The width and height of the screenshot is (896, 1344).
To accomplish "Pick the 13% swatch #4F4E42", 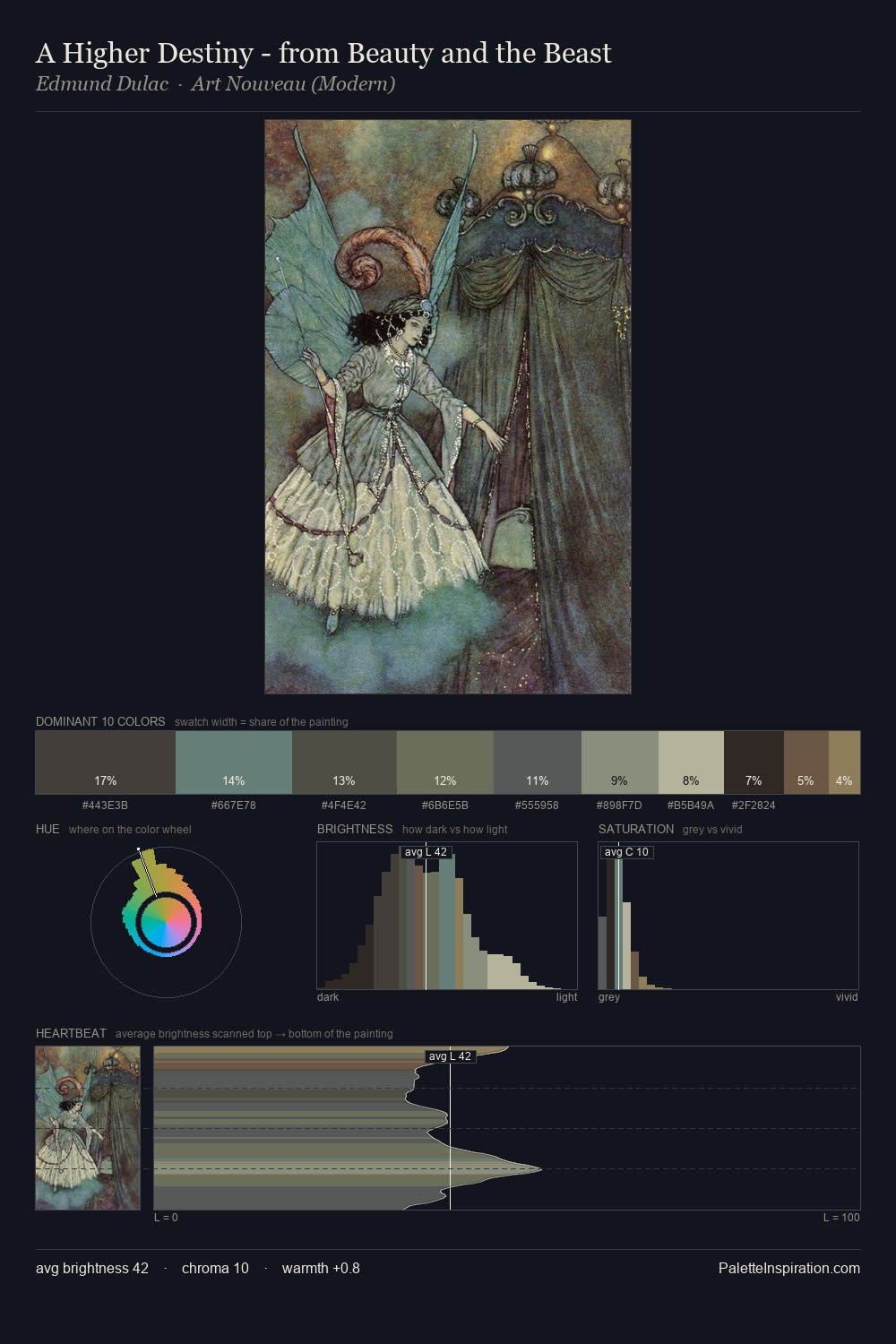I will click(344, 762).
